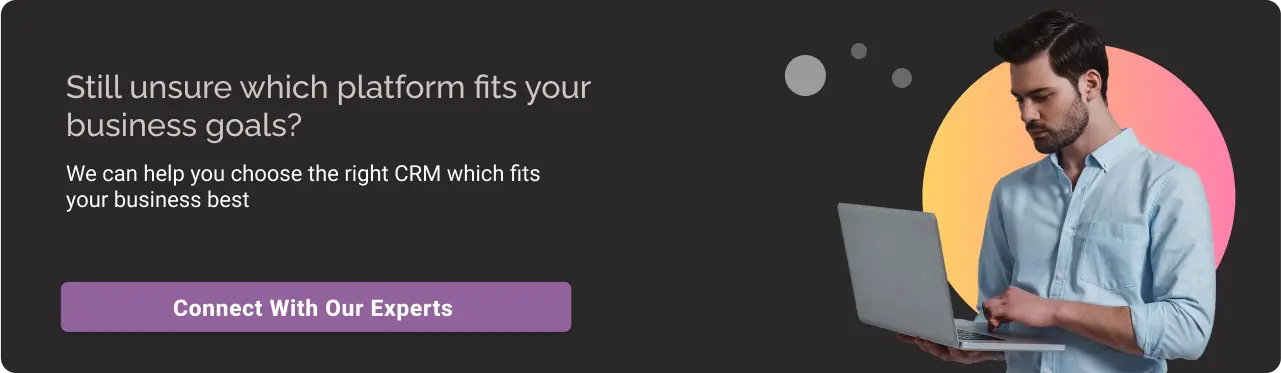
Task: Click the Connect With Our Experts button
Action: (x=316, y=307)
